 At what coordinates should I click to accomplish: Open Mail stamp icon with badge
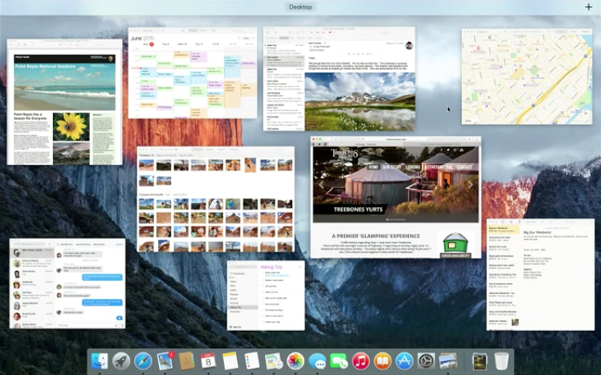click(x=165, y=361)
